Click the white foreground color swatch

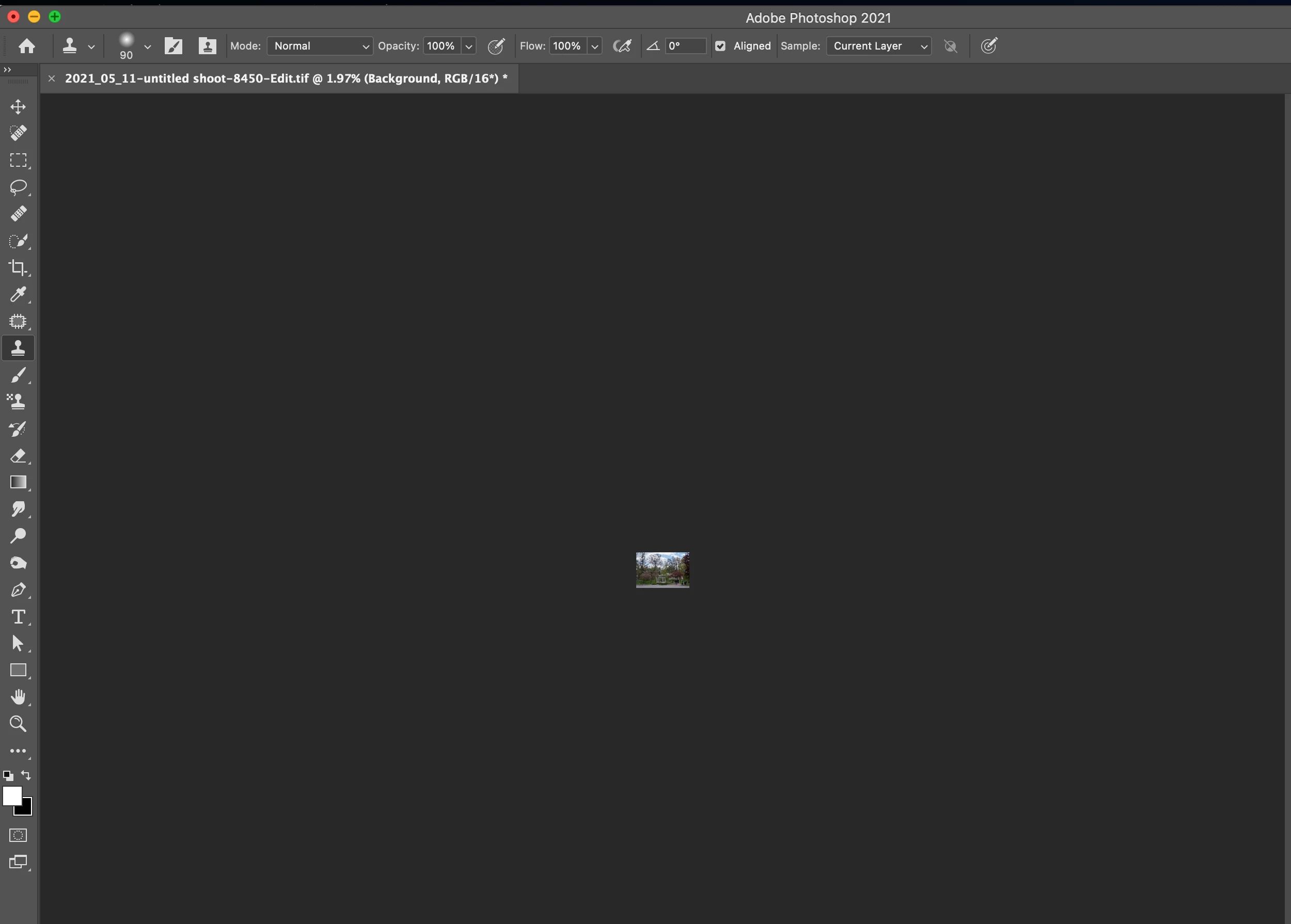point(11,795)
